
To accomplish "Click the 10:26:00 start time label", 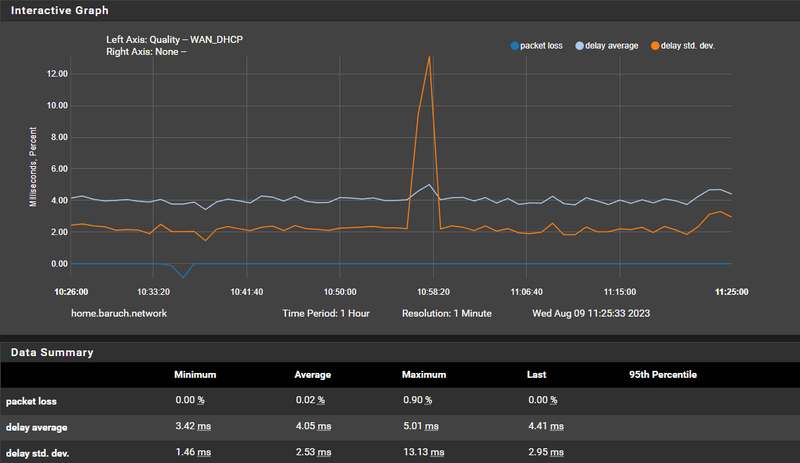I will click(71, 292).
